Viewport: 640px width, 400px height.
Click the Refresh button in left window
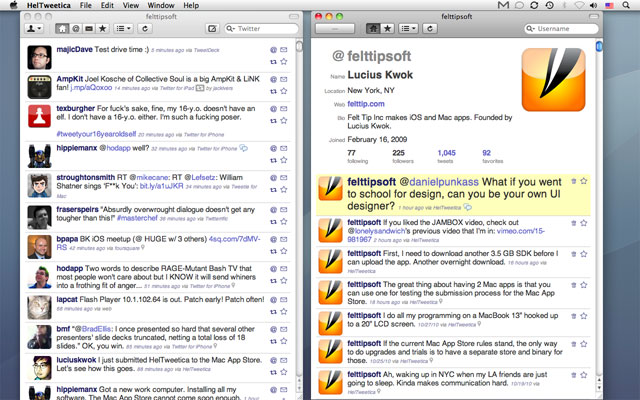(x=144, y=29)
